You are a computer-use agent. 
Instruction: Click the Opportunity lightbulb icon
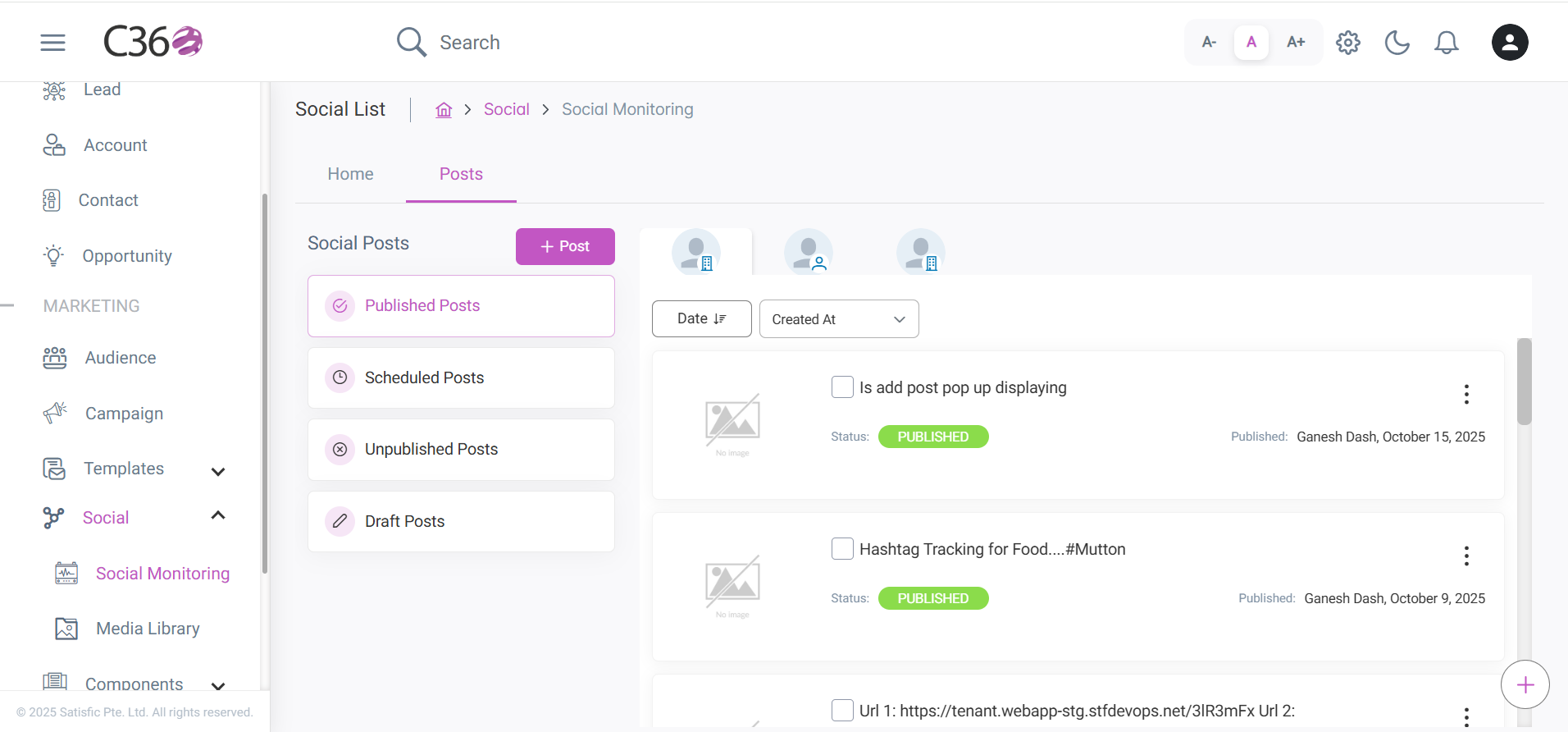point(54,256)
